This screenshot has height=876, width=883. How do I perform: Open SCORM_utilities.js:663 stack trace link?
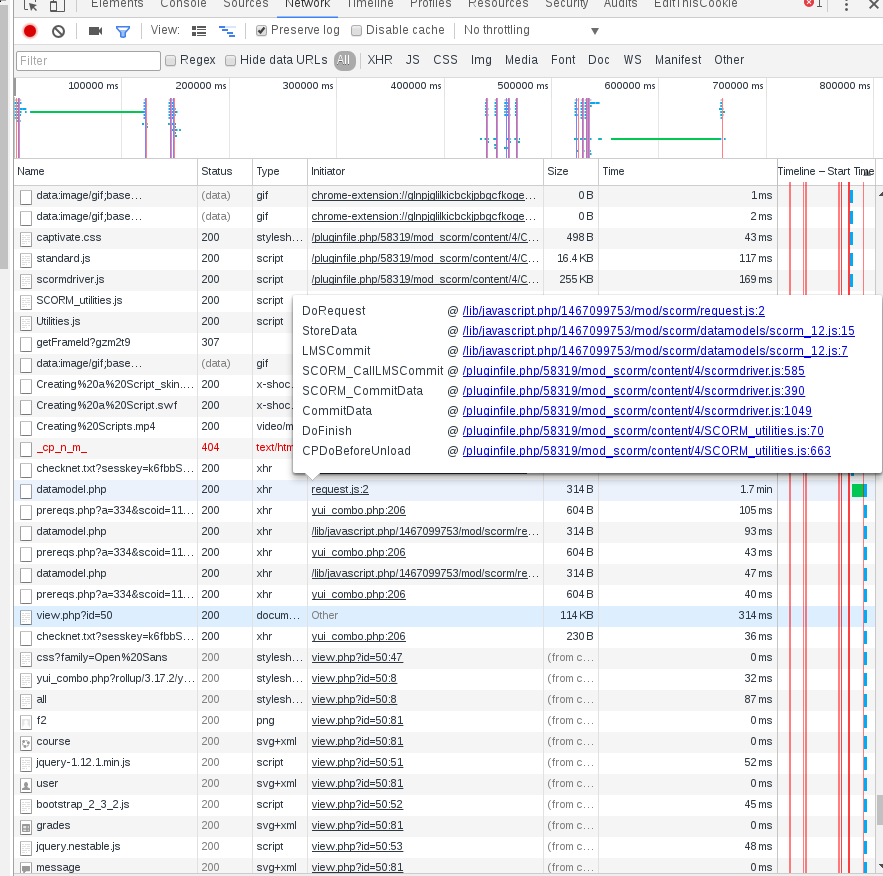click(646, 451)
